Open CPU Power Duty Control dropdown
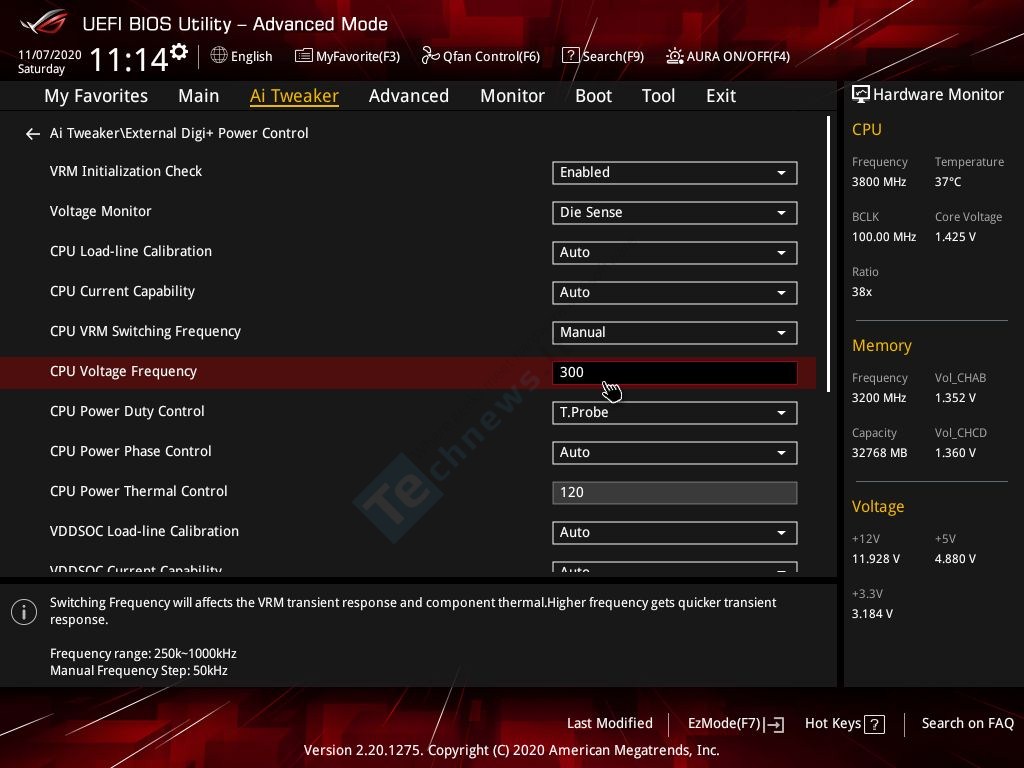The height and width of the screenshot is (768, 1024). 675,413
